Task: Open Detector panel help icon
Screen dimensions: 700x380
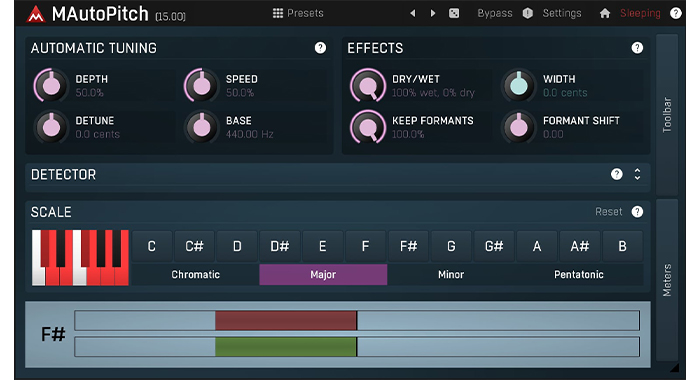Action: tap(617, 174)
